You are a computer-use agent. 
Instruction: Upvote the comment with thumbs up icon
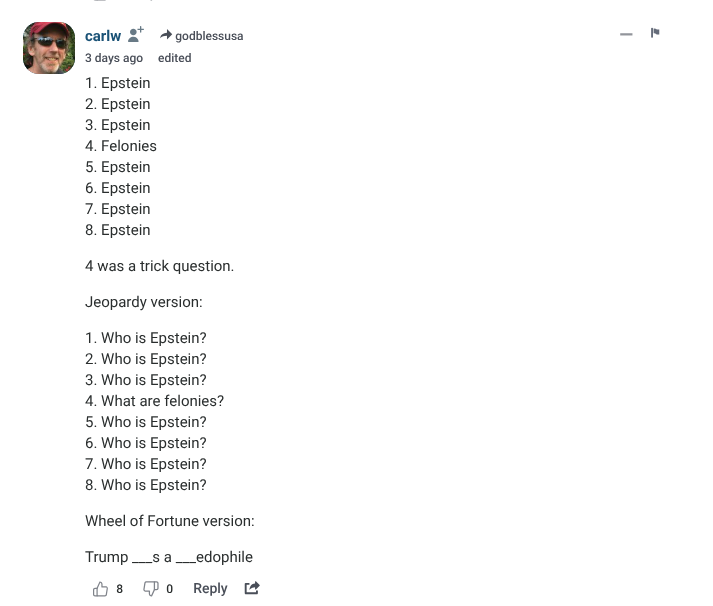(x=100, y=589)
